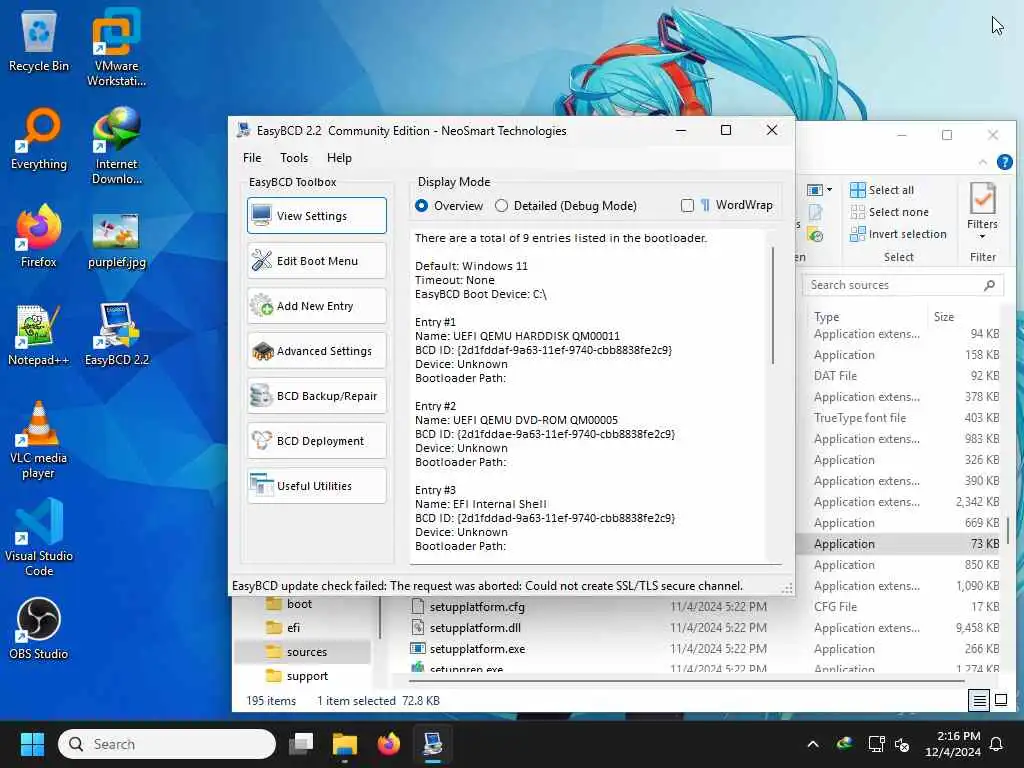This screenshot has width=1024, height=768.
Task: Click the OBS Studio desktop icon
Action: (x=39, y=630)
